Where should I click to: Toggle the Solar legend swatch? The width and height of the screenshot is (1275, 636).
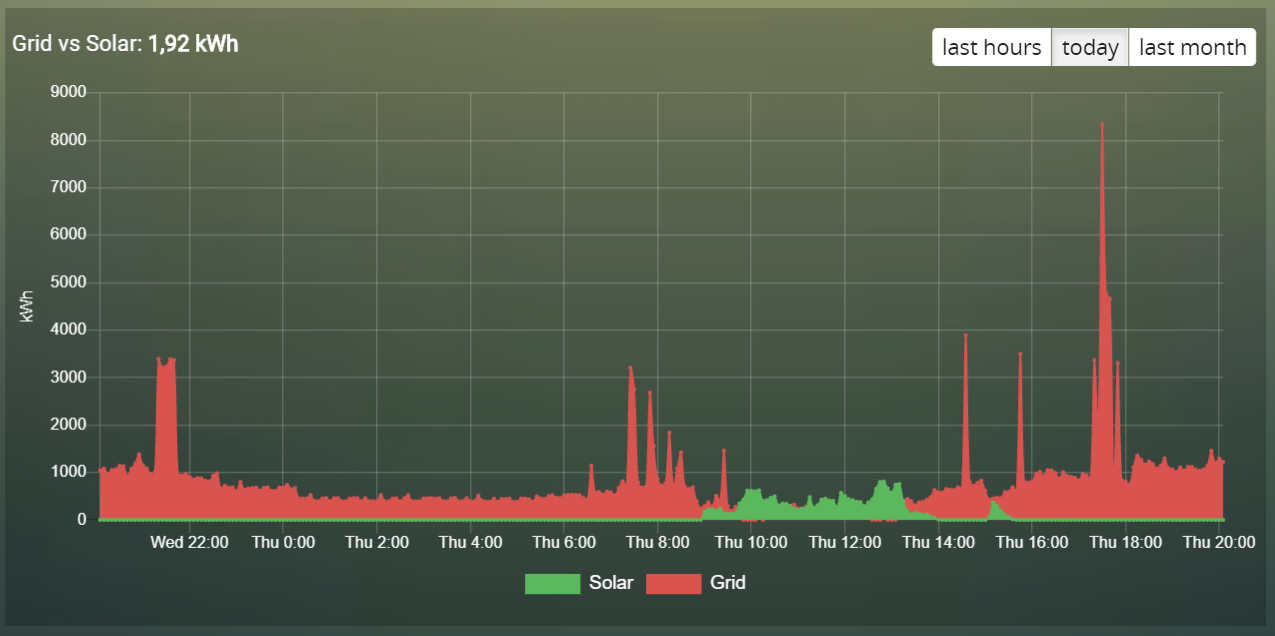[x=552, y=583]
